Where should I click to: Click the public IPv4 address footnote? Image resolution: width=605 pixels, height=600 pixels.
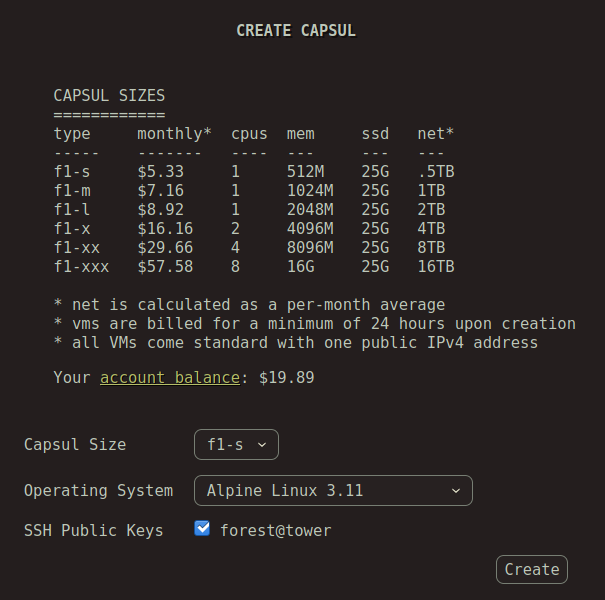tap(296, 343)
